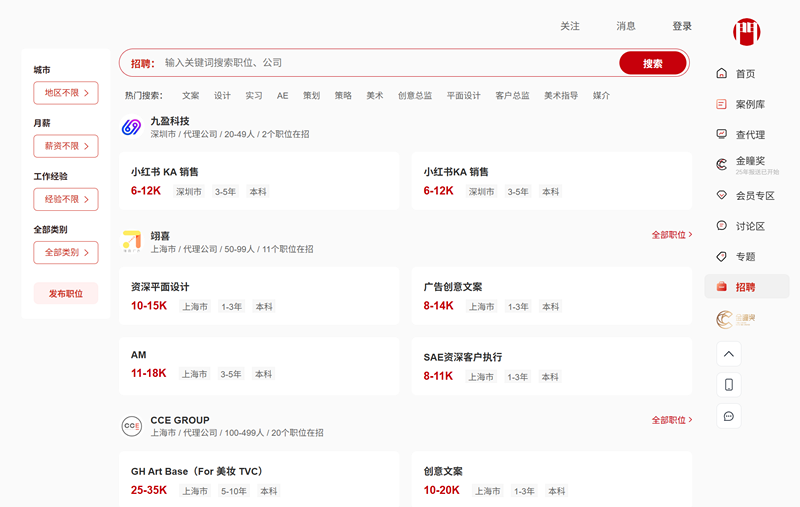This screenshot has height=507, width=800.
Task: Click the red site logo avatar
Action: click(746, 32)
